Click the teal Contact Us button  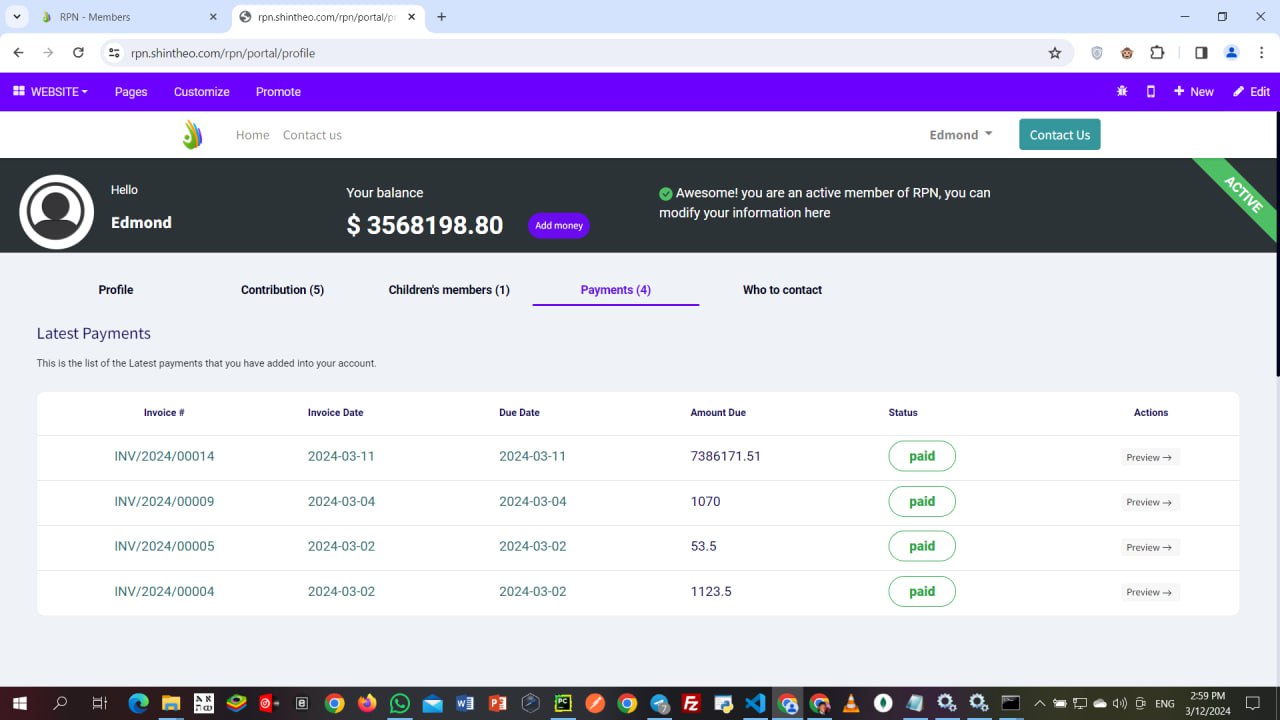[x=1060, y=135]
